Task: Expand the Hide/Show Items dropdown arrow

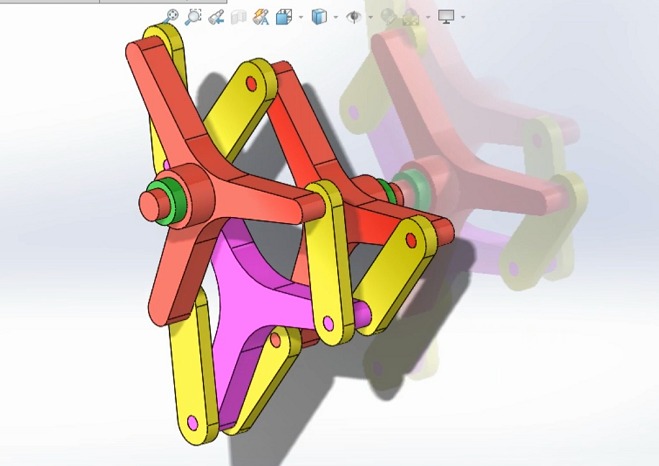Action: 370,17
